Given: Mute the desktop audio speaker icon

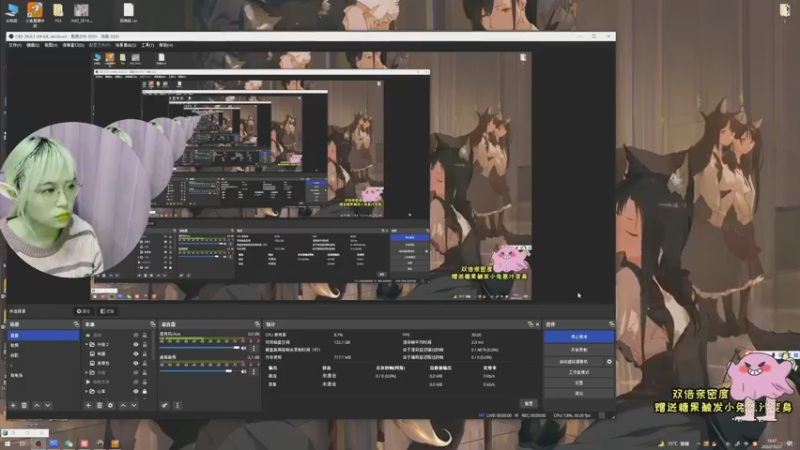Looking at the screenshot, I should (x=244, y=371).
